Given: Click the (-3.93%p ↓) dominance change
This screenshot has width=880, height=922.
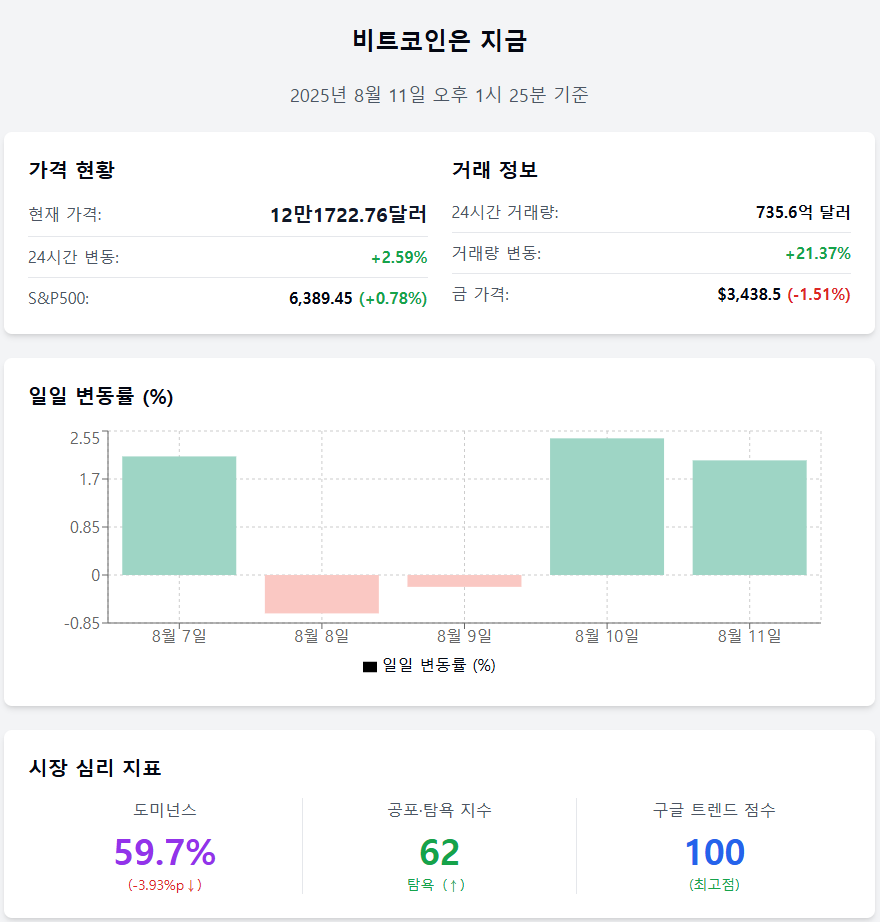Looking at the screenshot, I should (165, 885).
